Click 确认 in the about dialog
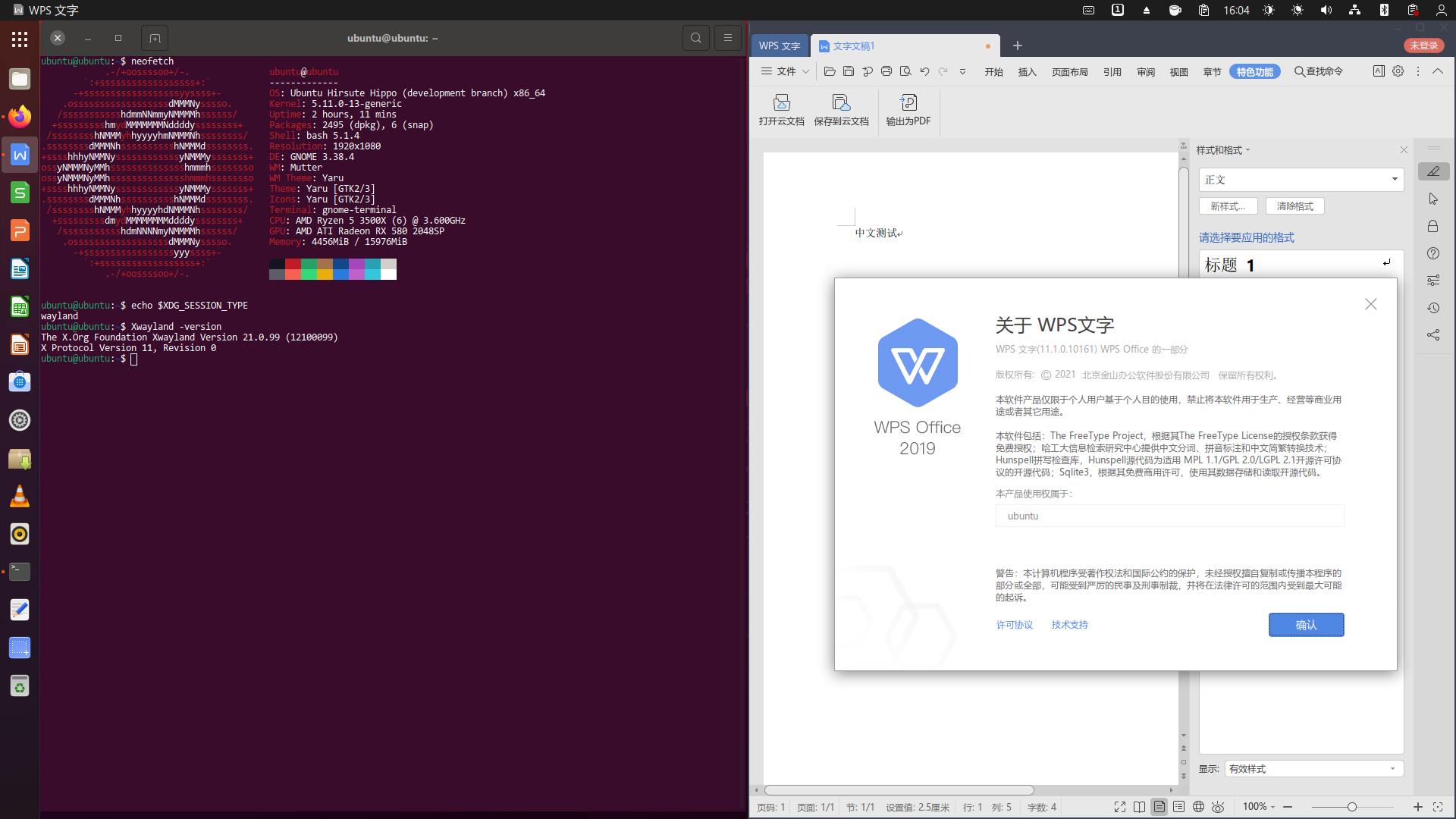The height and width of the screenshot is (819, 1456). [1306, 625]
